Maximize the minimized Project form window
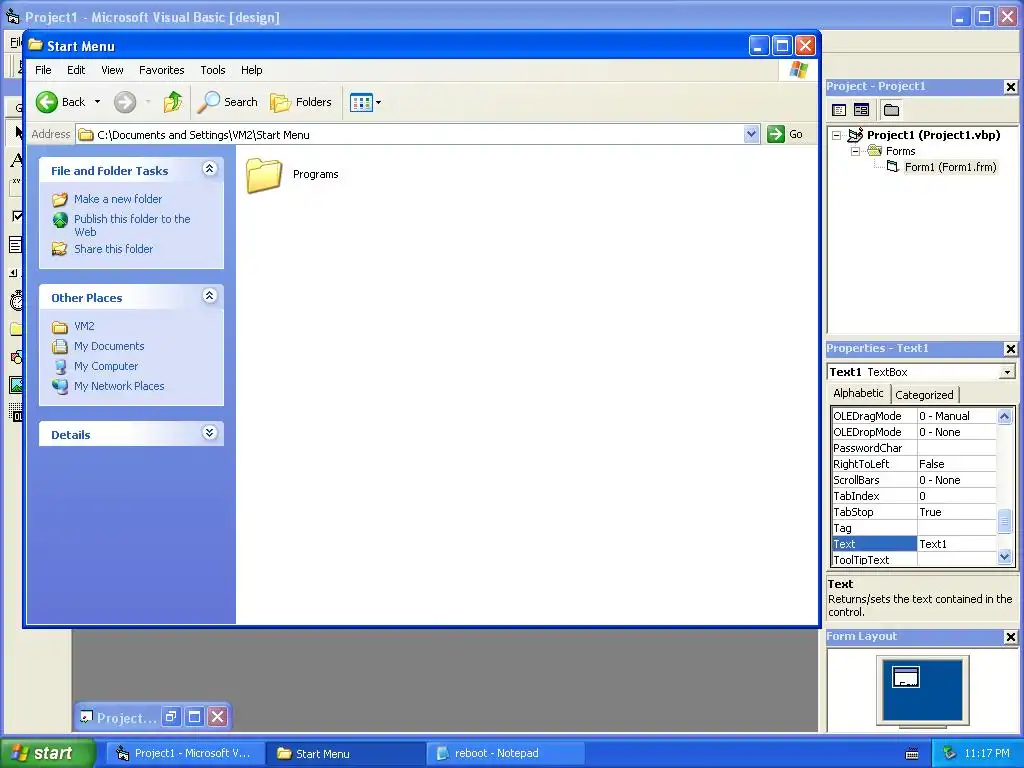The height and width of the screenshot is (768, 1024). (195, 716)
